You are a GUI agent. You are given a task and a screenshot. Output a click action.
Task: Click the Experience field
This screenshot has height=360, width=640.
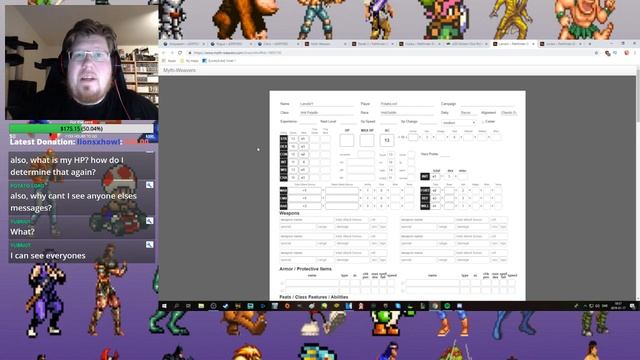tap(308, 122)
